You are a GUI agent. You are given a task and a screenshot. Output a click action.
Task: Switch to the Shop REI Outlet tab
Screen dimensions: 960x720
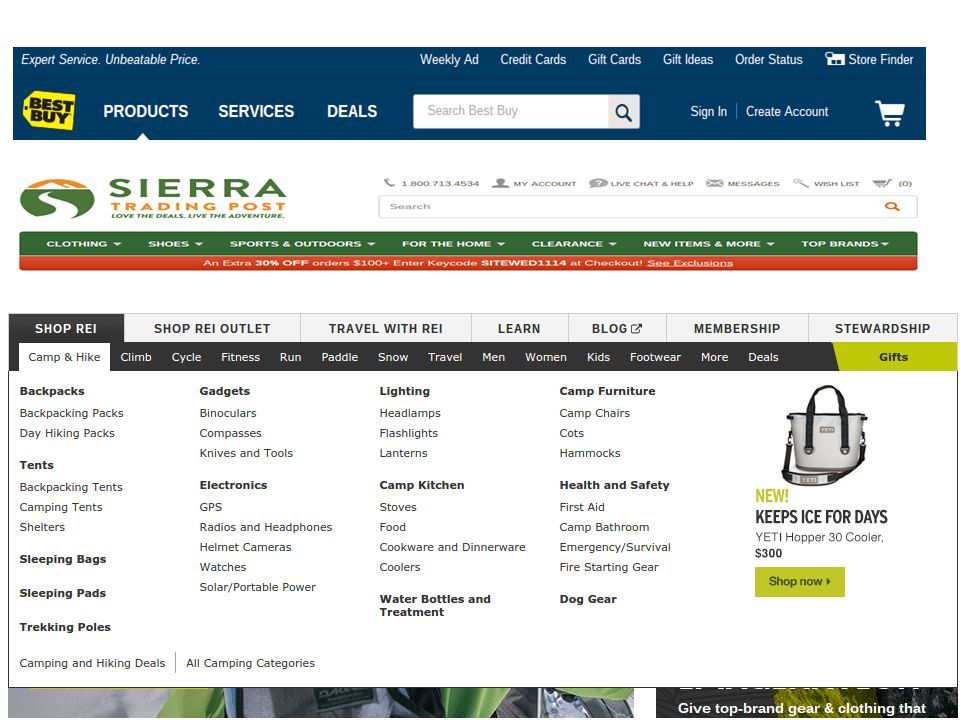[212, 329]
